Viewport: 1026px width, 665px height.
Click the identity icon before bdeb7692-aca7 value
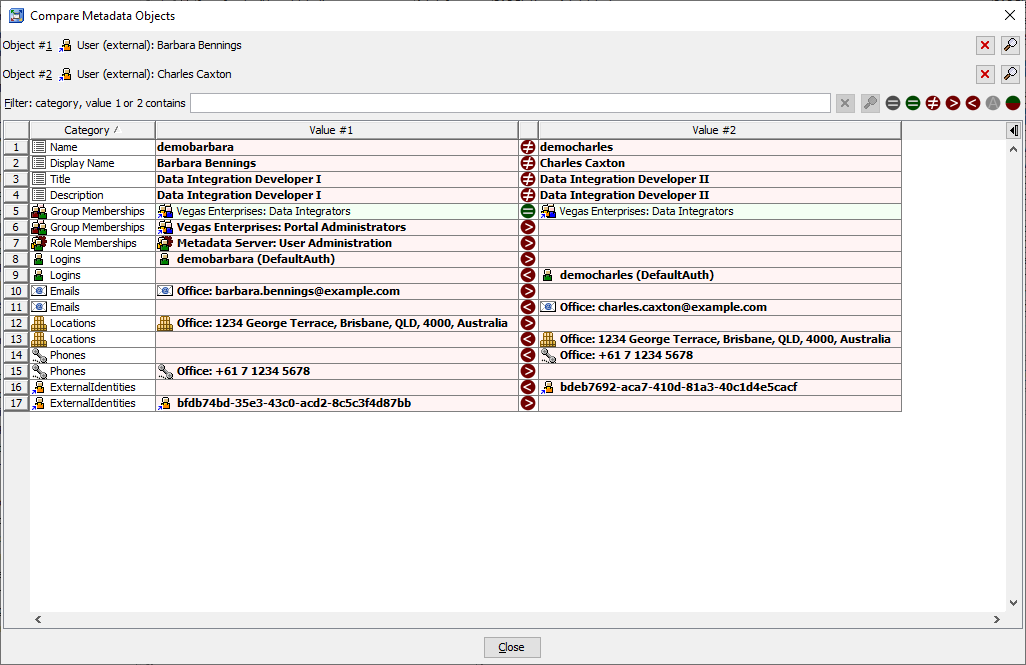click(x=548, y=387)
